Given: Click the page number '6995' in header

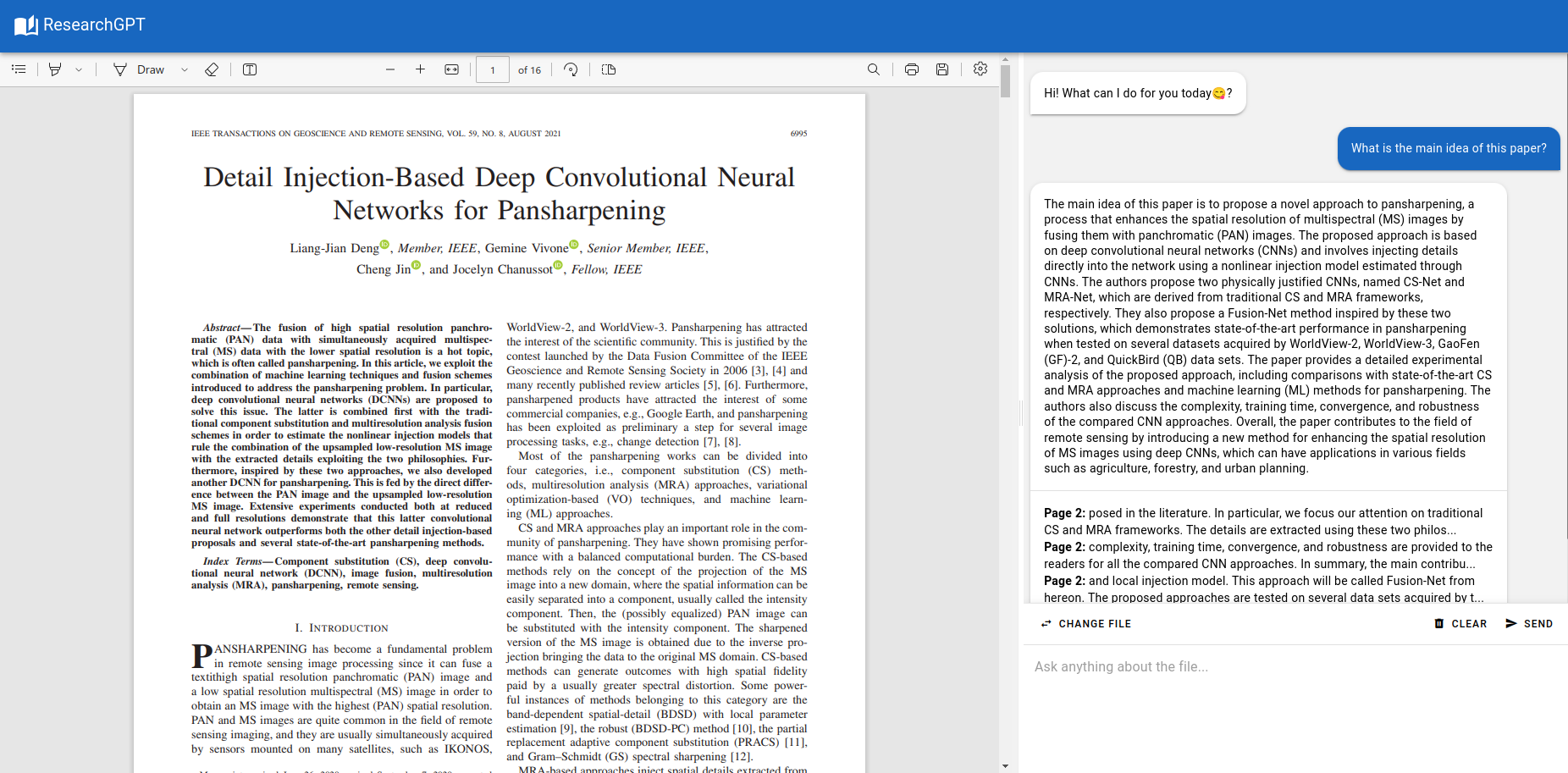Looking at the screenshot, I should 798,134.
